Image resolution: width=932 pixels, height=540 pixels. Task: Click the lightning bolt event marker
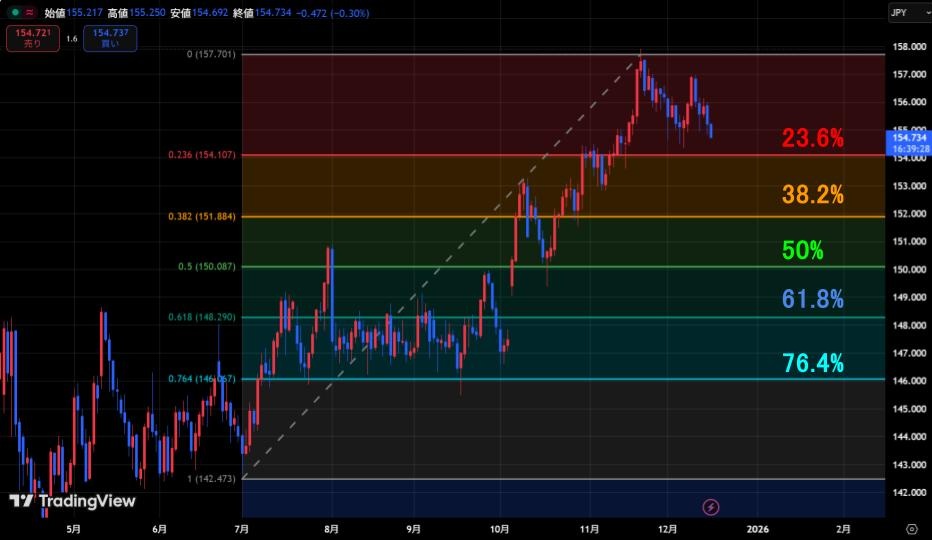[711, 507]
